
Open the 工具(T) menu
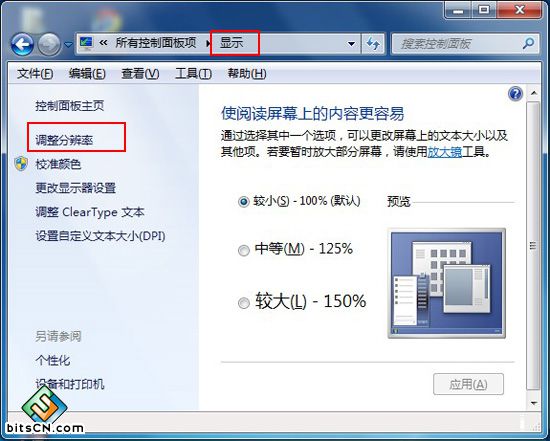(x=193, y=74)
